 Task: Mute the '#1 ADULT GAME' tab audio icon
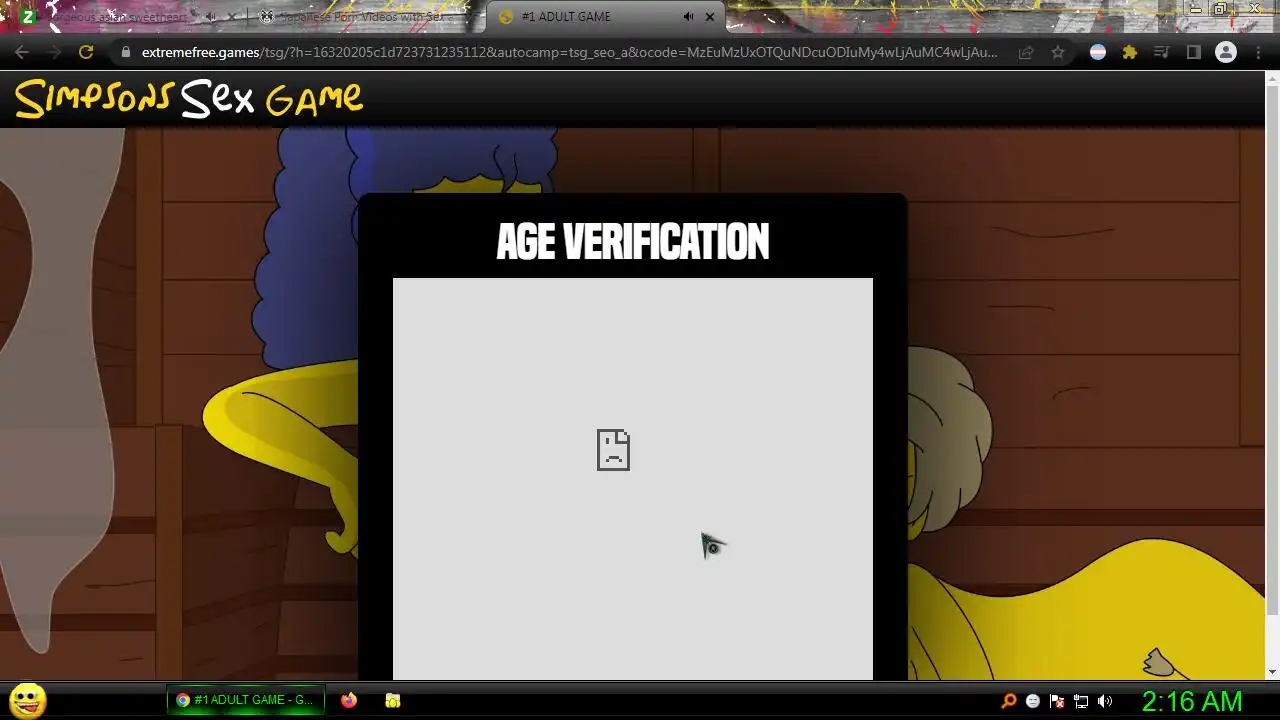coord(688,17)
